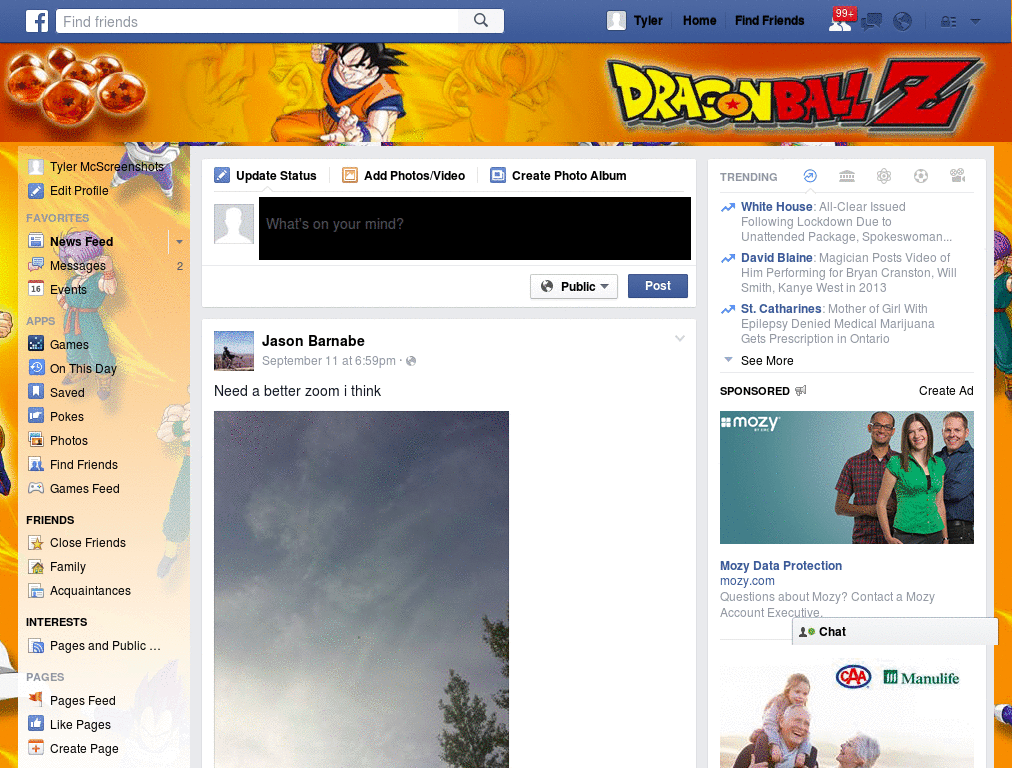Switch to the Add Photos/Video tab
Viewport: 1024px width, 768px height.
[x=404, y=175]
